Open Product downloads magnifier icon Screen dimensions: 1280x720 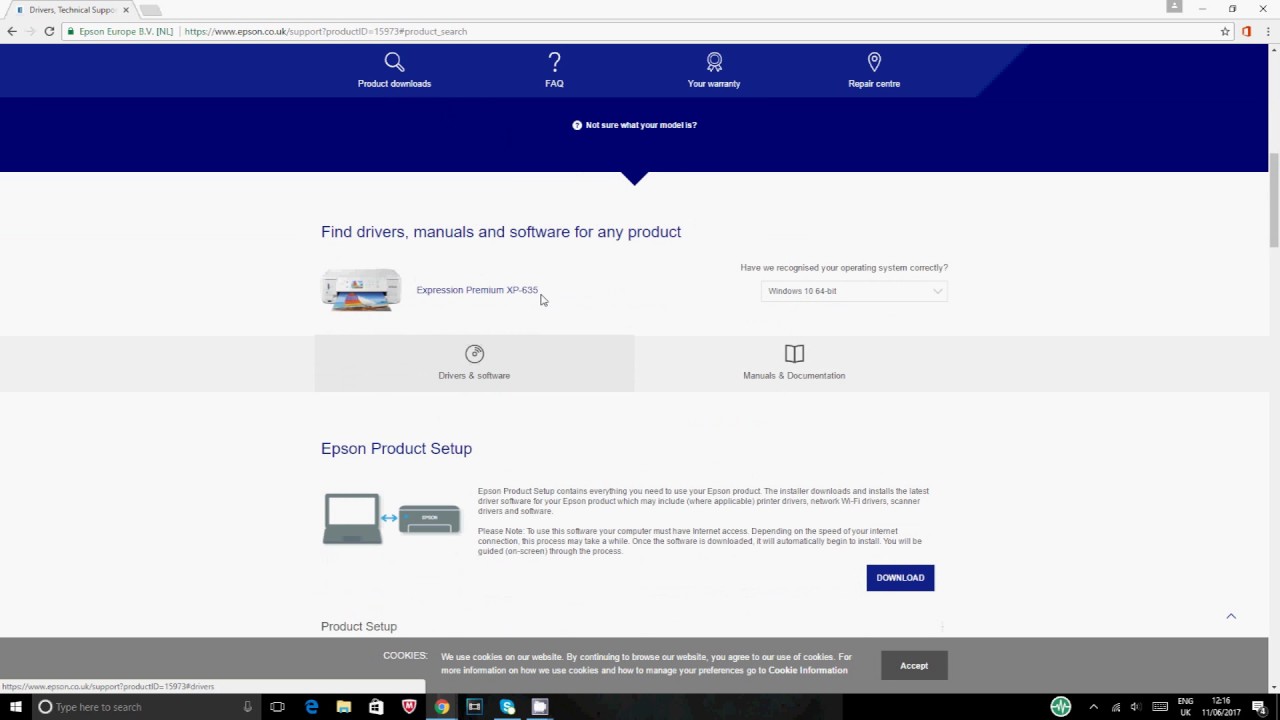(394, 62)
